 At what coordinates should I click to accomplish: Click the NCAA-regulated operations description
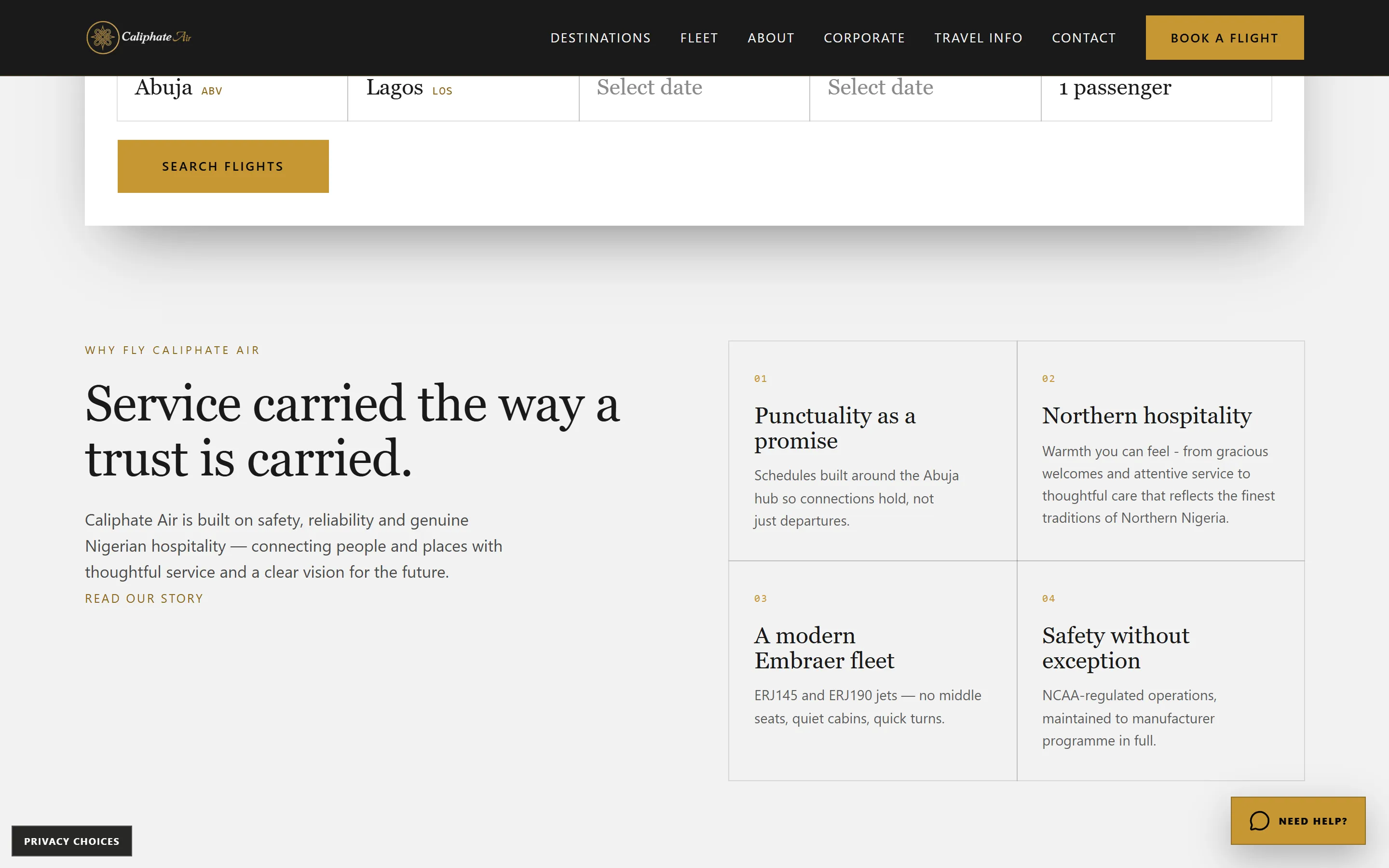[x=1129, y=718]
